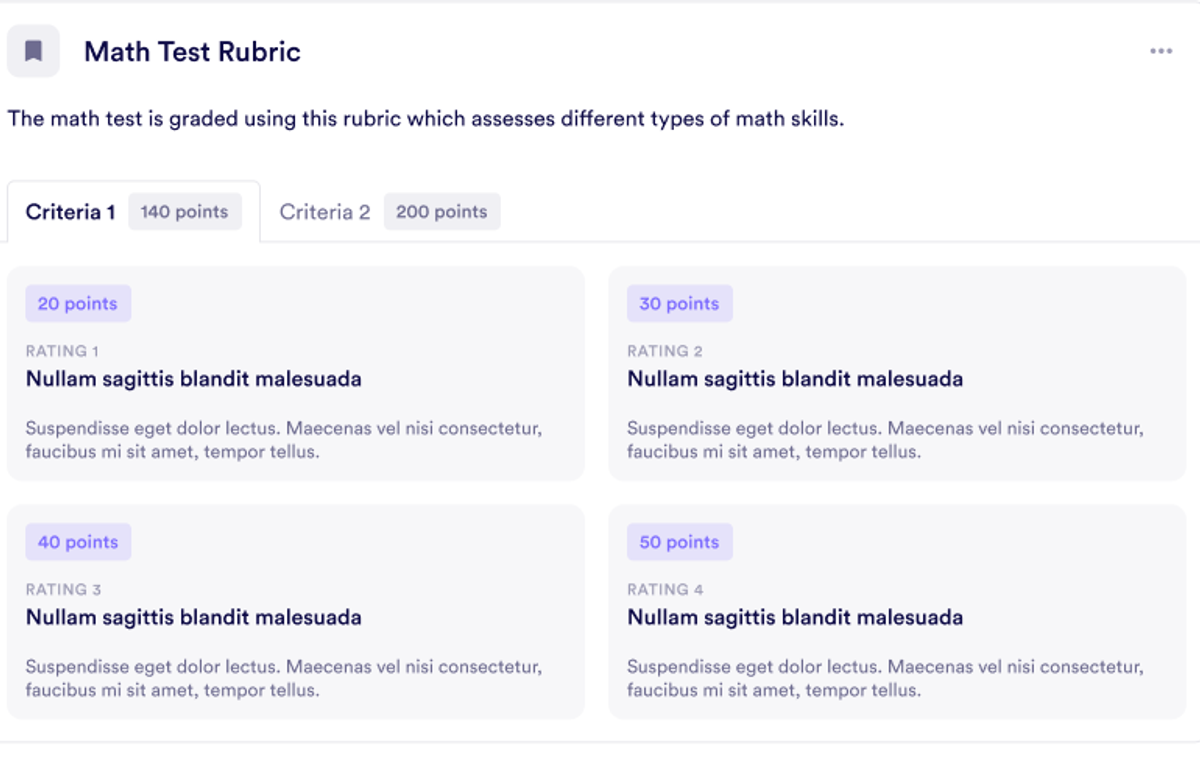The width and height of the screenshot is (1200, 759).
Task: Open the Rating 1 card heading
Action: (194, 379)
